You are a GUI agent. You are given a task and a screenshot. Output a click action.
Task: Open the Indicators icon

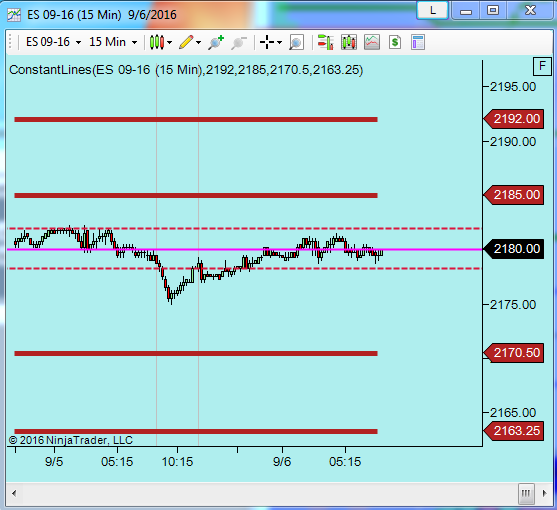372,42
